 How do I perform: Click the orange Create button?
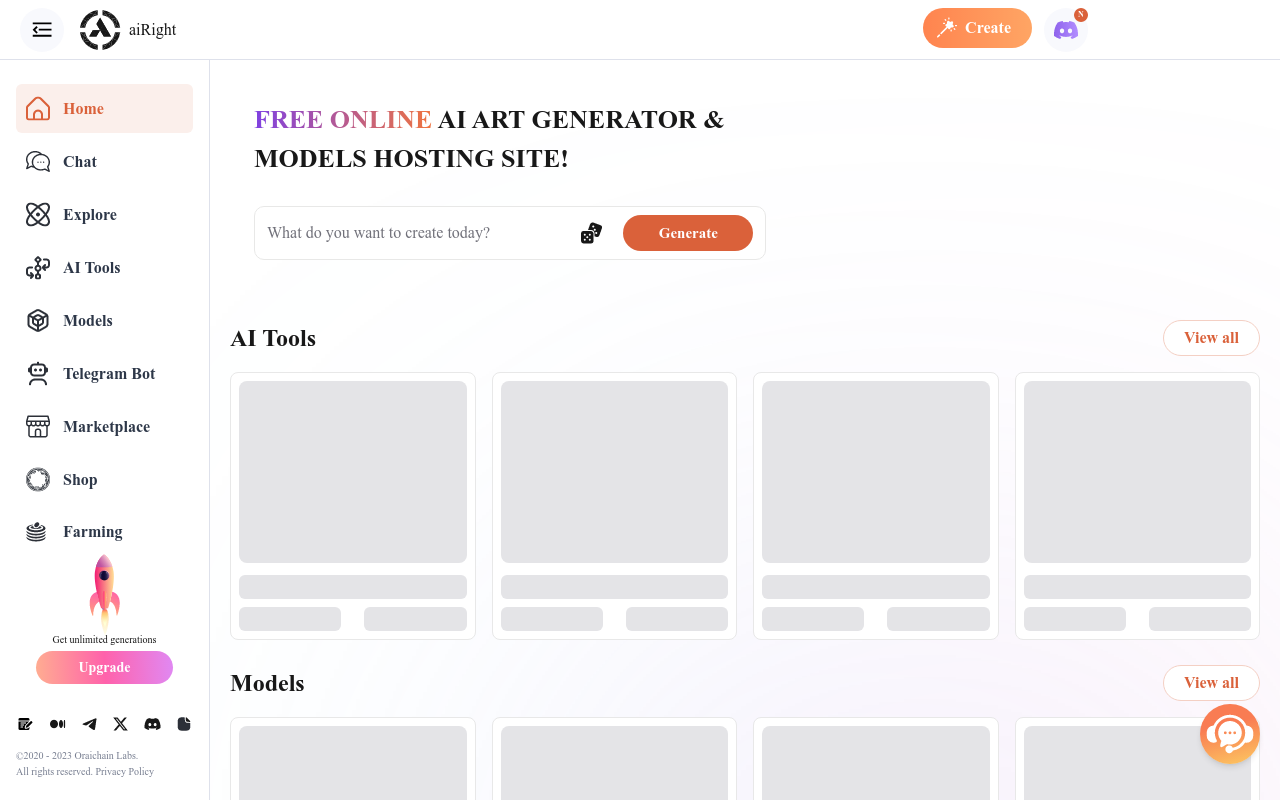click(977, 28)
